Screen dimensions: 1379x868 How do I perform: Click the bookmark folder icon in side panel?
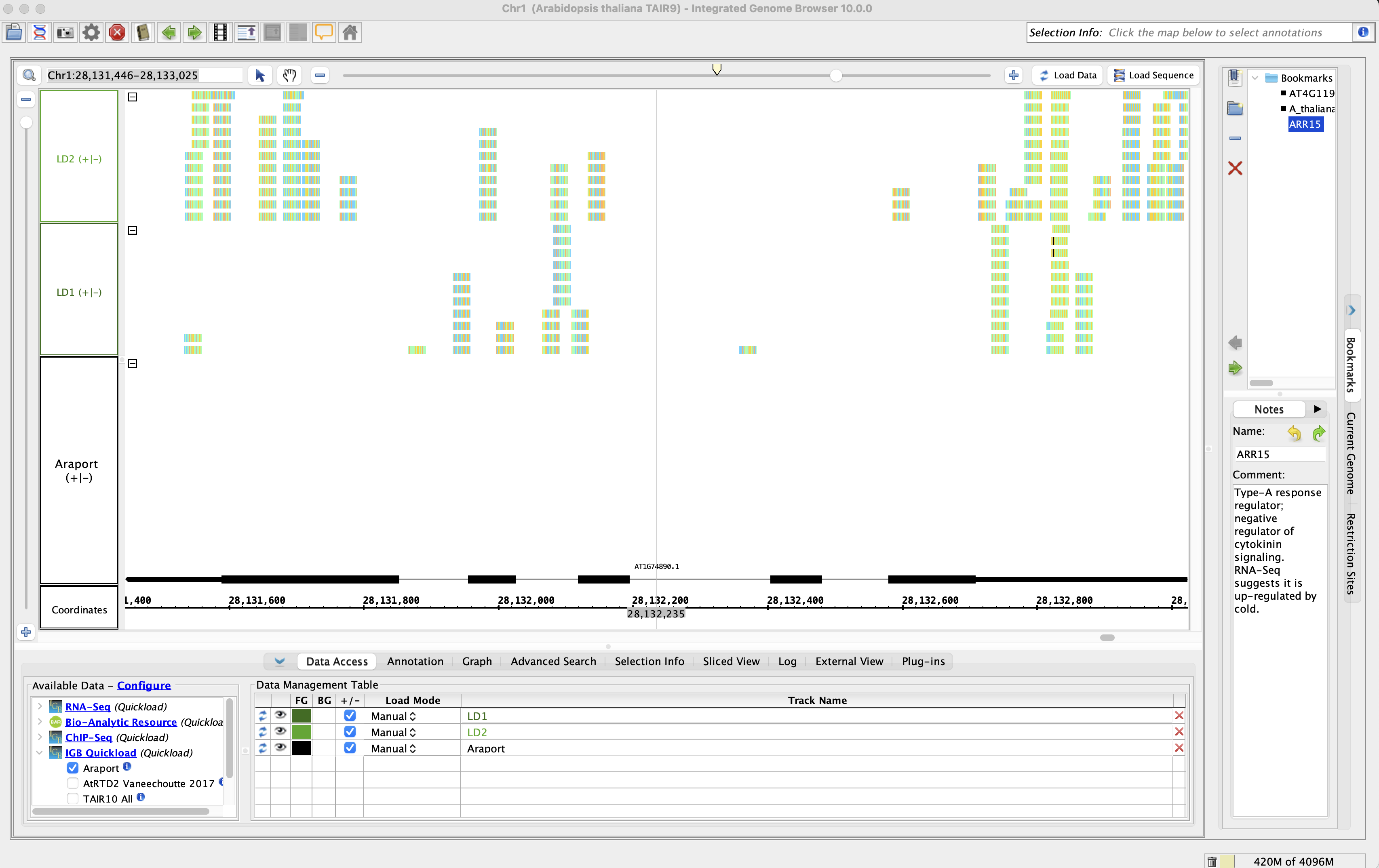[1235, 107]
